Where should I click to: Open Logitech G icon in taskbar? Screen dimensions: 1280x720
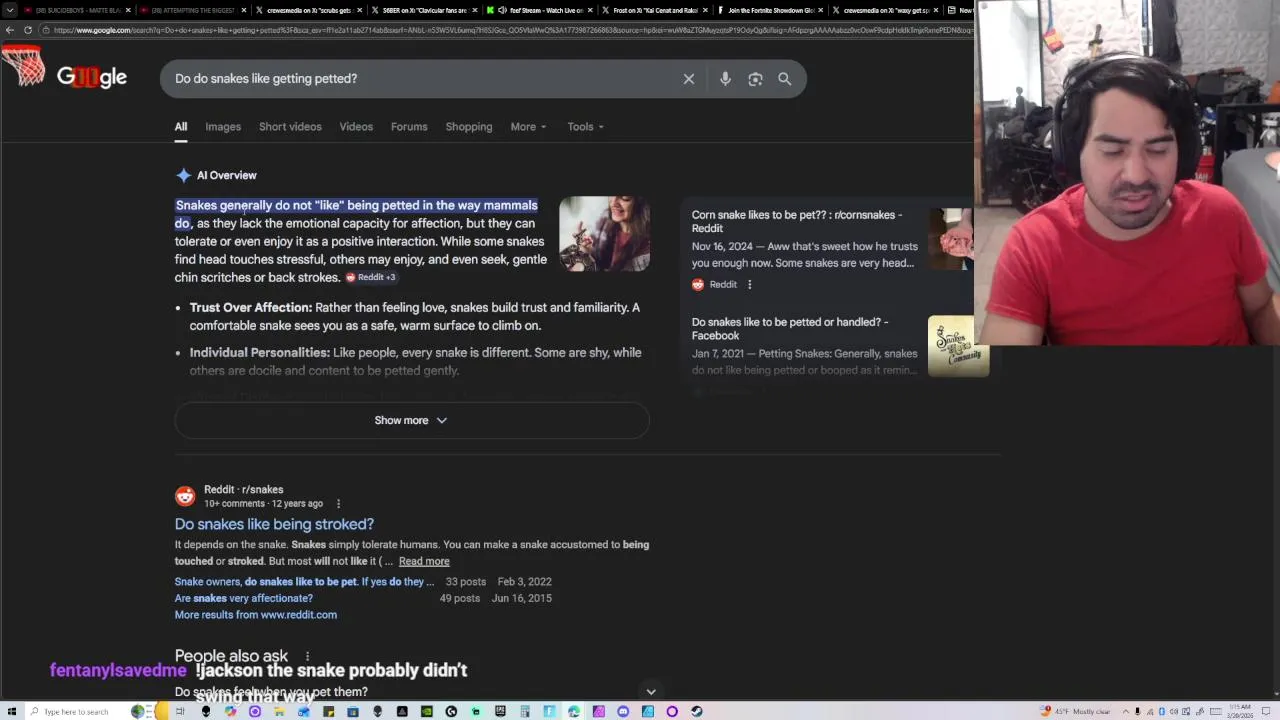[x=451, y=711]
